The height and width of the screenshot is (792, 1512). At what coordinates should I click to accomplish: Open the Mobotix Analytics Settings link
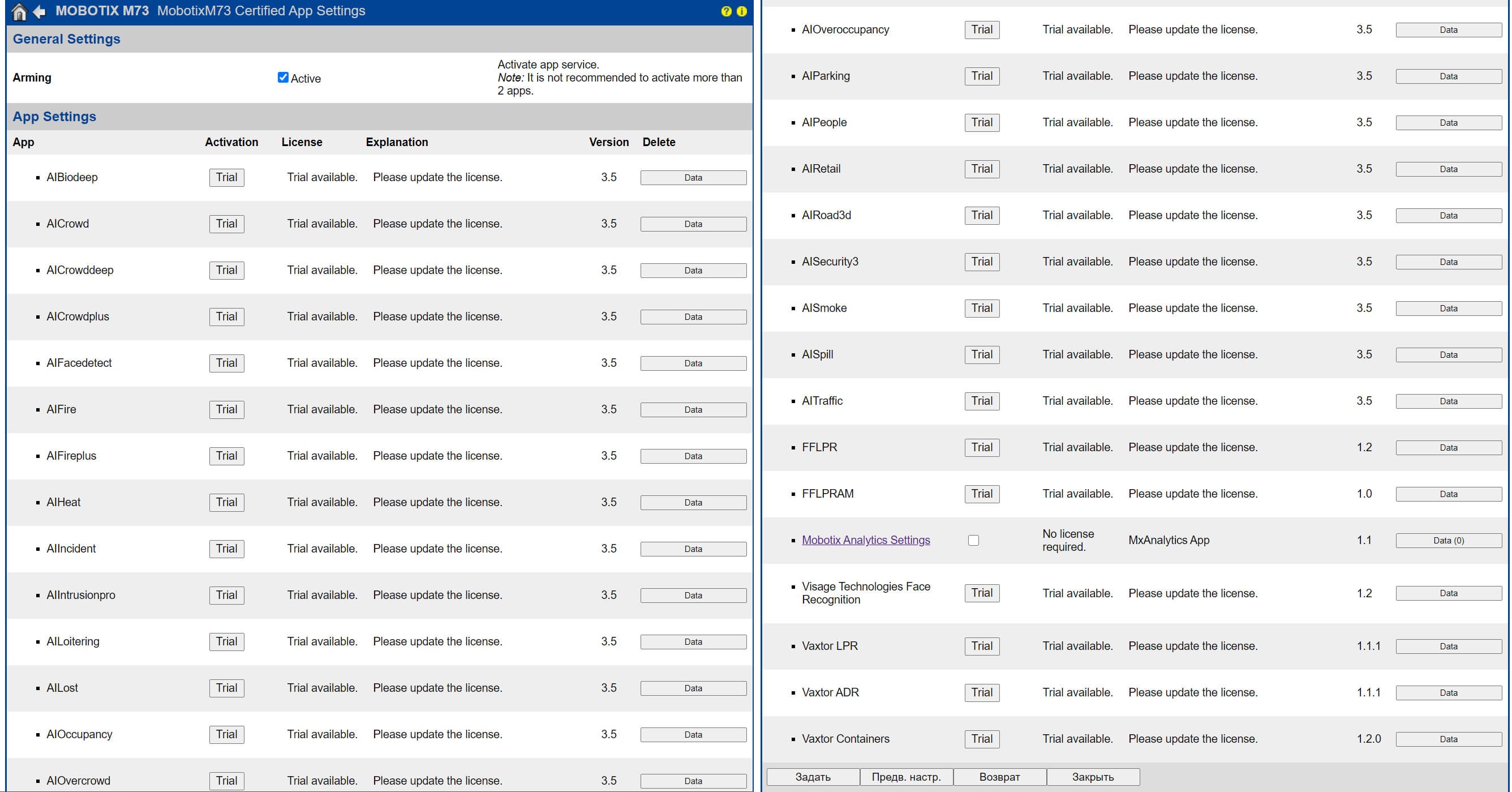point(865,540)
